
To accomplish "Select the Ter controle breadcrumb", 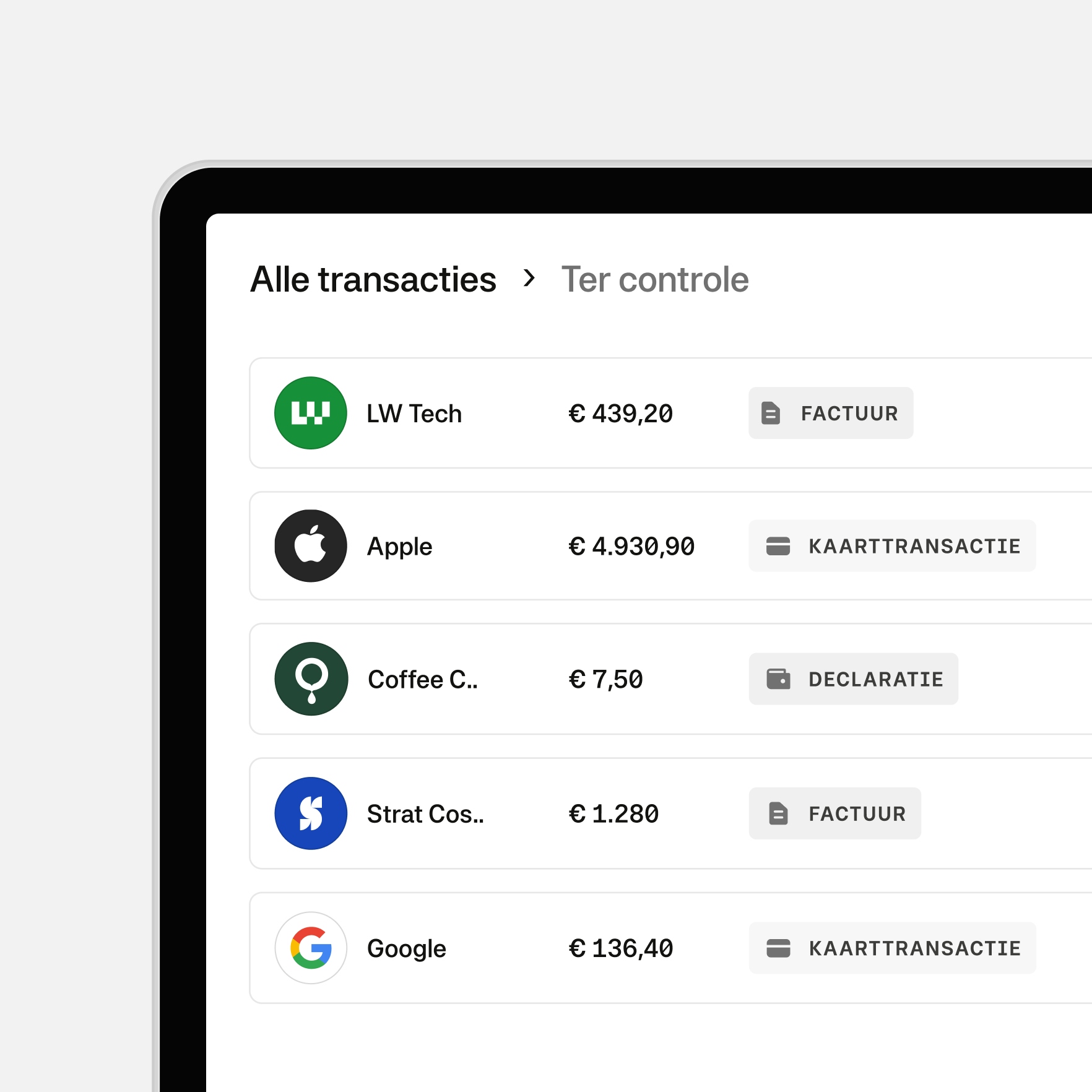I will click(654, 279).
